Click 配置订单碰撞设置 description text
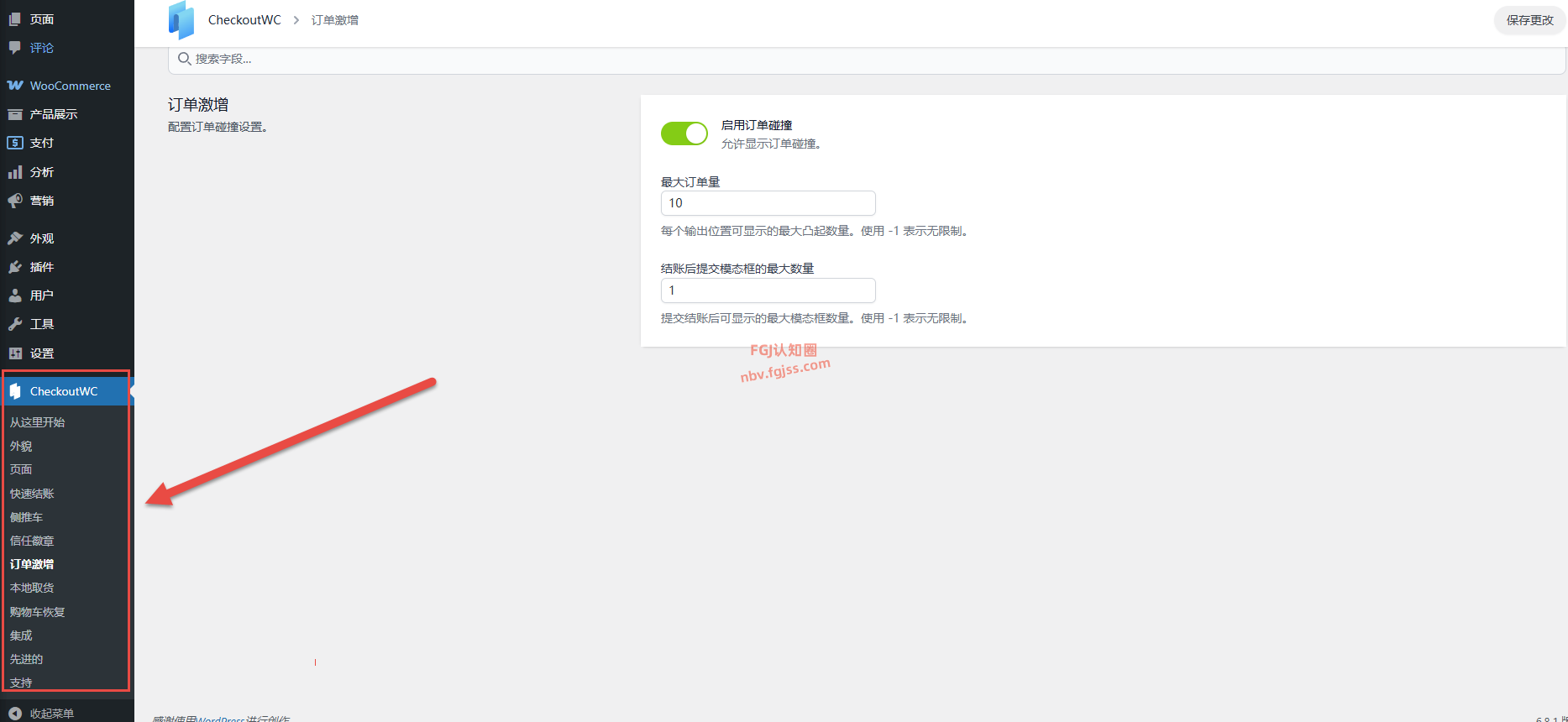 pos(218,128)
